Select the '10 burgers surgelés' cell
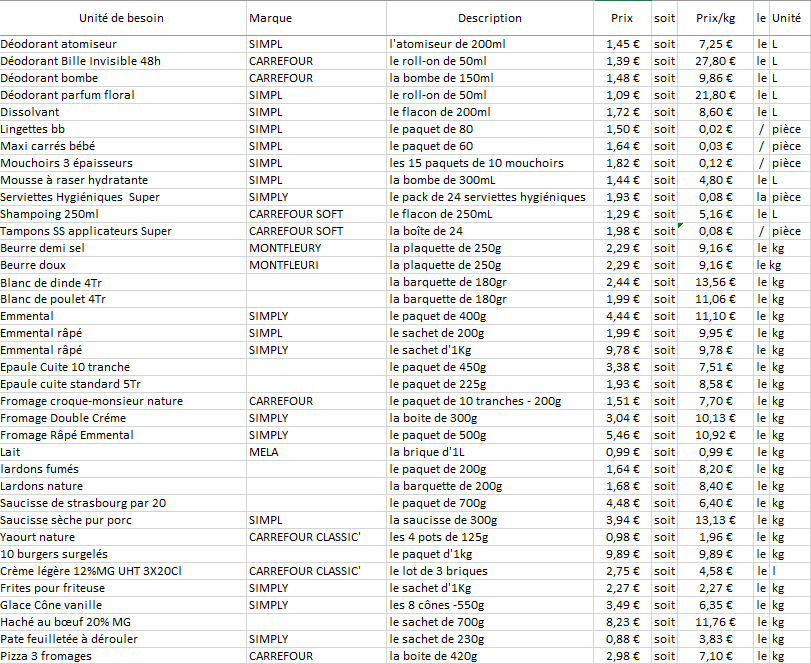This screenshot has width=811, height=664. (x=123, y=555)
